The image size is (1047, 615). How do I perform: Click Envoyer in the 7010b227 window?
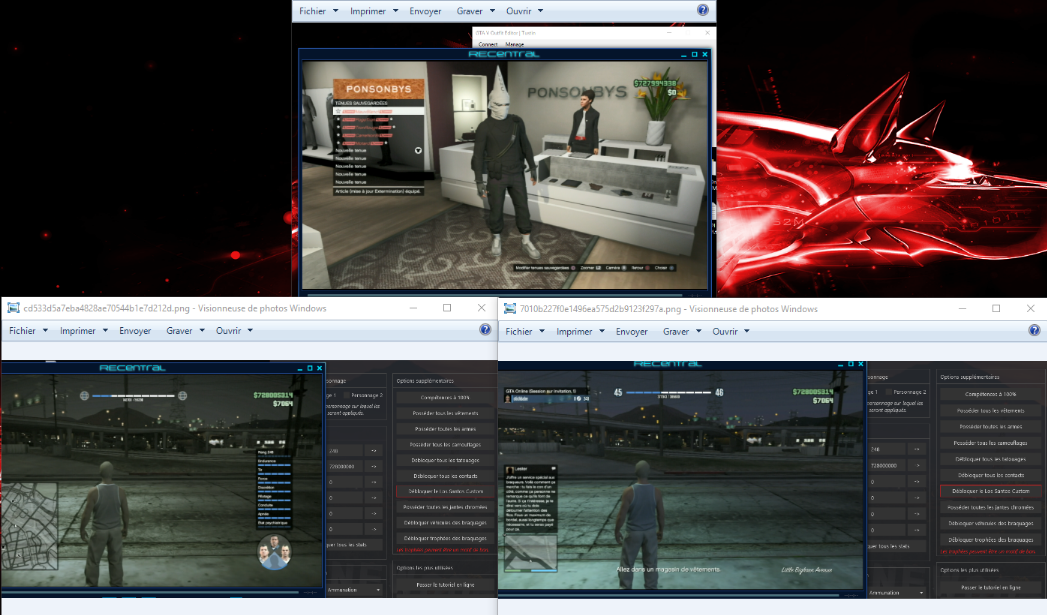pos(632,331)
